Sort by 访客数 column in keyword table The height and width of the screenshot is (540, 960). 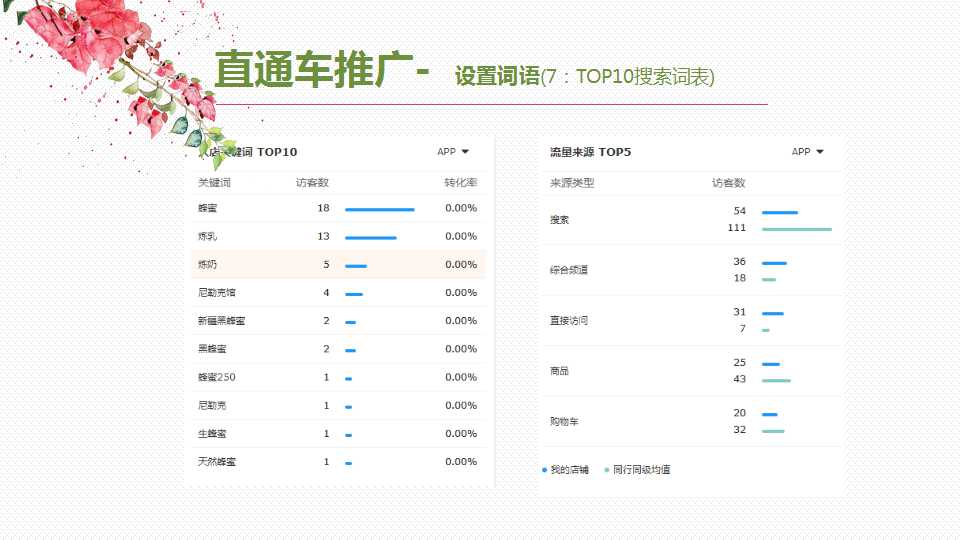click(x=312, y=183)
